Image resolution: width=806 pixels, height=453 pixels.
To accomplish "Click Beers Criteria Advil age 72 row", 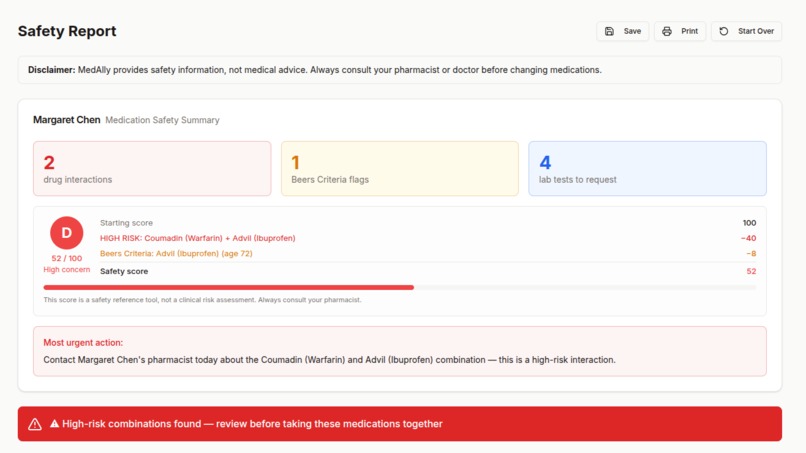I will click(176, 253).
